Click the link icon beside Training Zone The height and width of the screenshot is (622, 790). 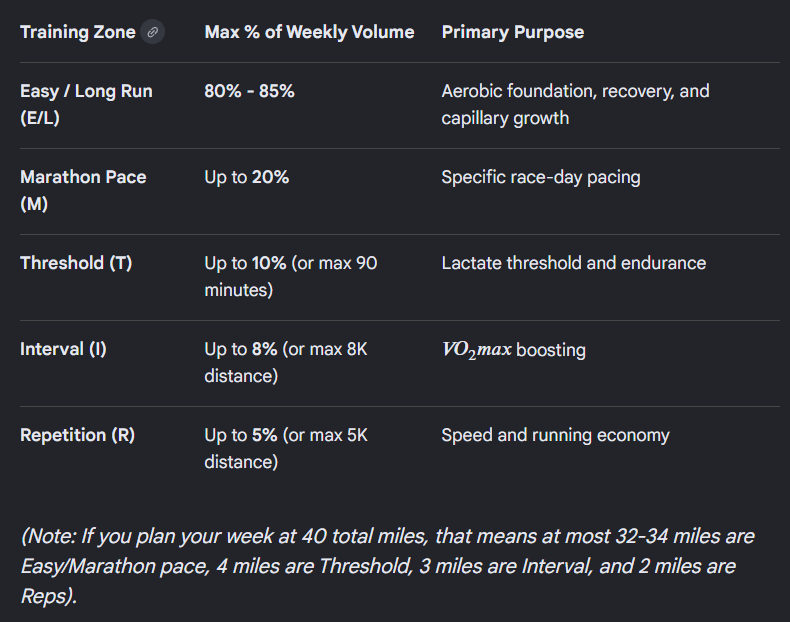point(153,32)
